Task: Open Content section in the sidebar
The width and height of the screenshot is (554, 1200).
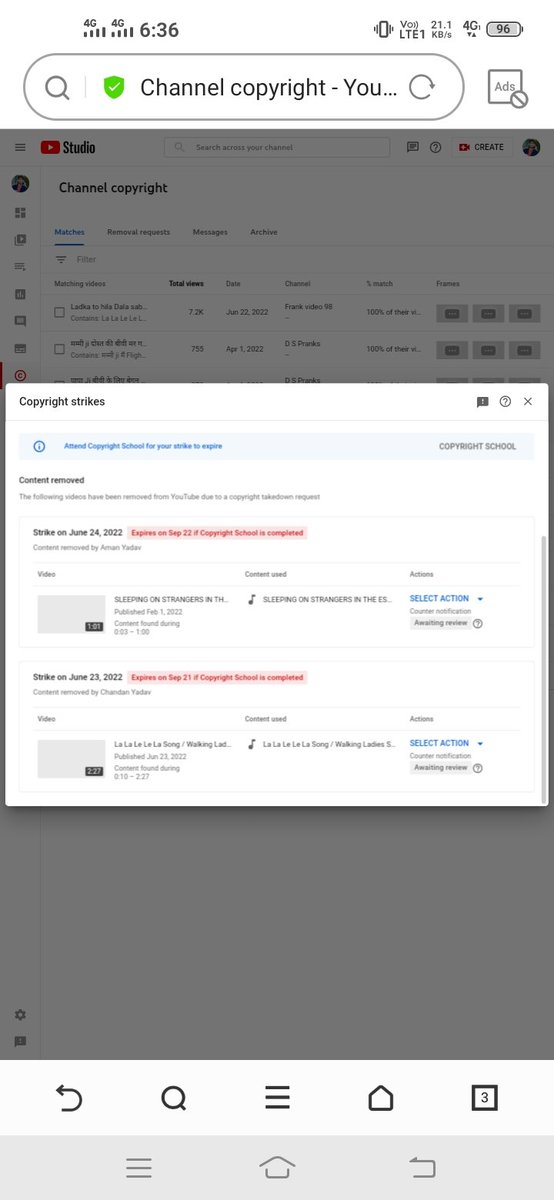Action: tap(20, 240)
